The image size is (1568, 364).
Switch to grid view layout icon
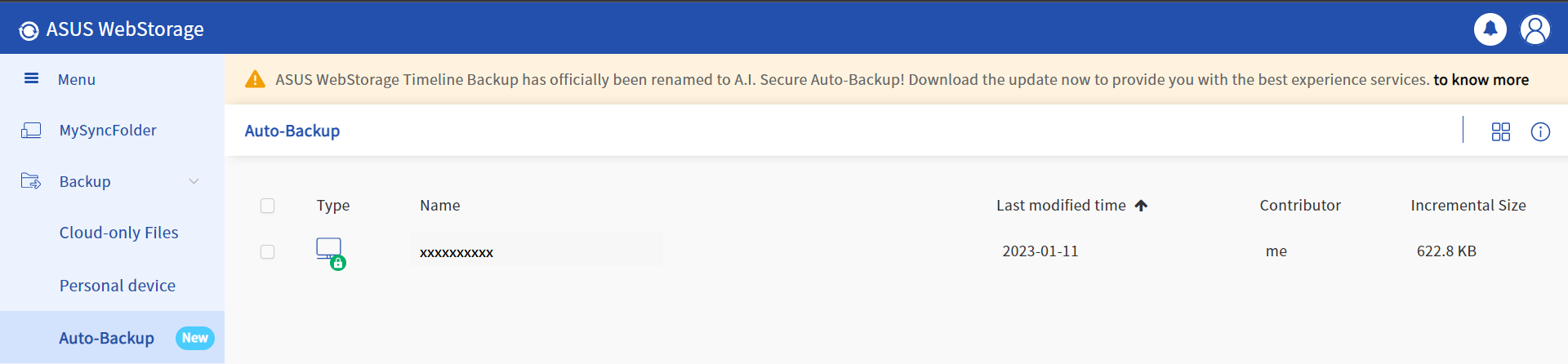click(x=1500, y=131)
